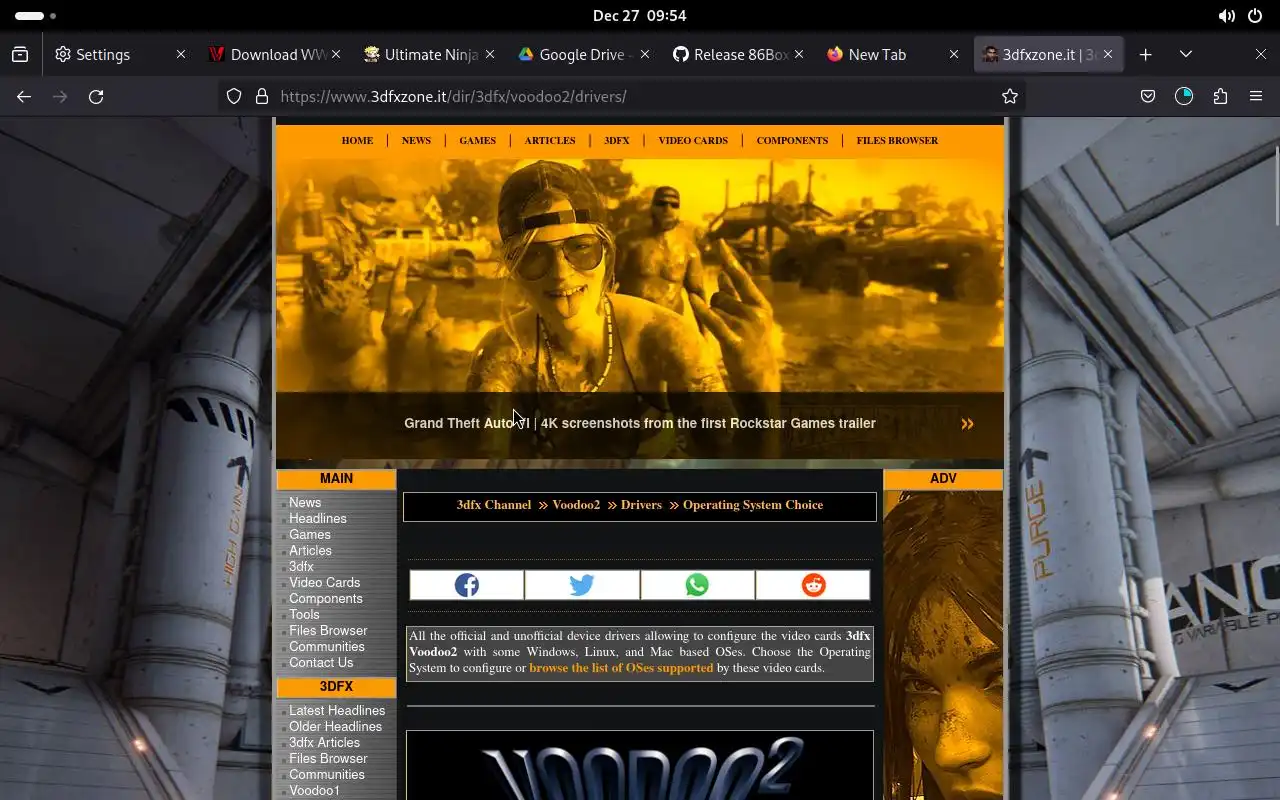Share page on Reddit
This screenshot has width=1280, height=800.
(813, 585)
